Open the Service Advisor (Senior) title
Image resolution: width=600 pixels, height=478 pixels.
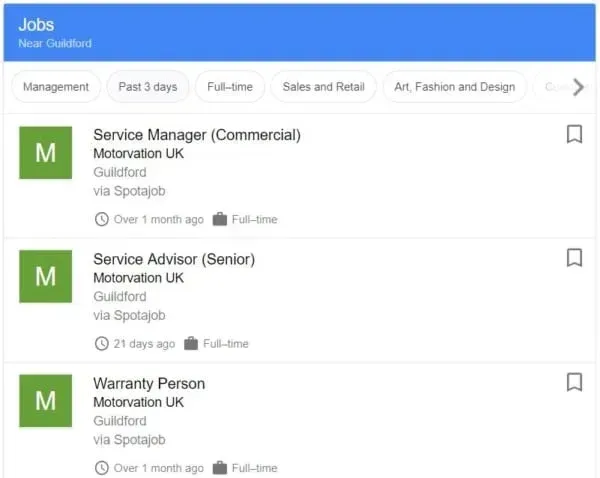tap(174, 259)
